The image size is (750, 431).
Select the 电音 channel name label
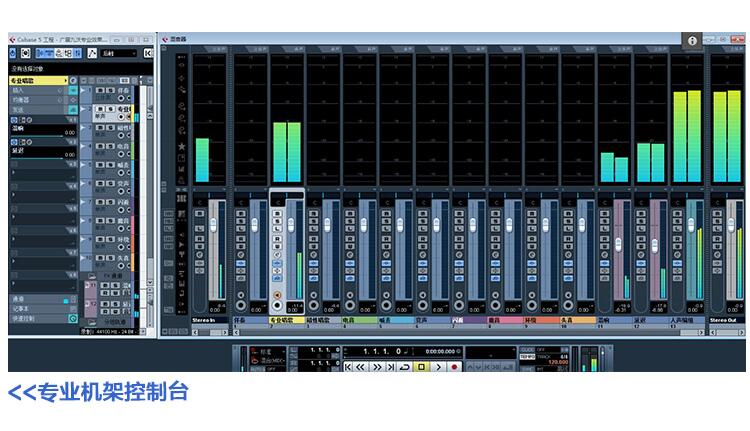[359, 320]
